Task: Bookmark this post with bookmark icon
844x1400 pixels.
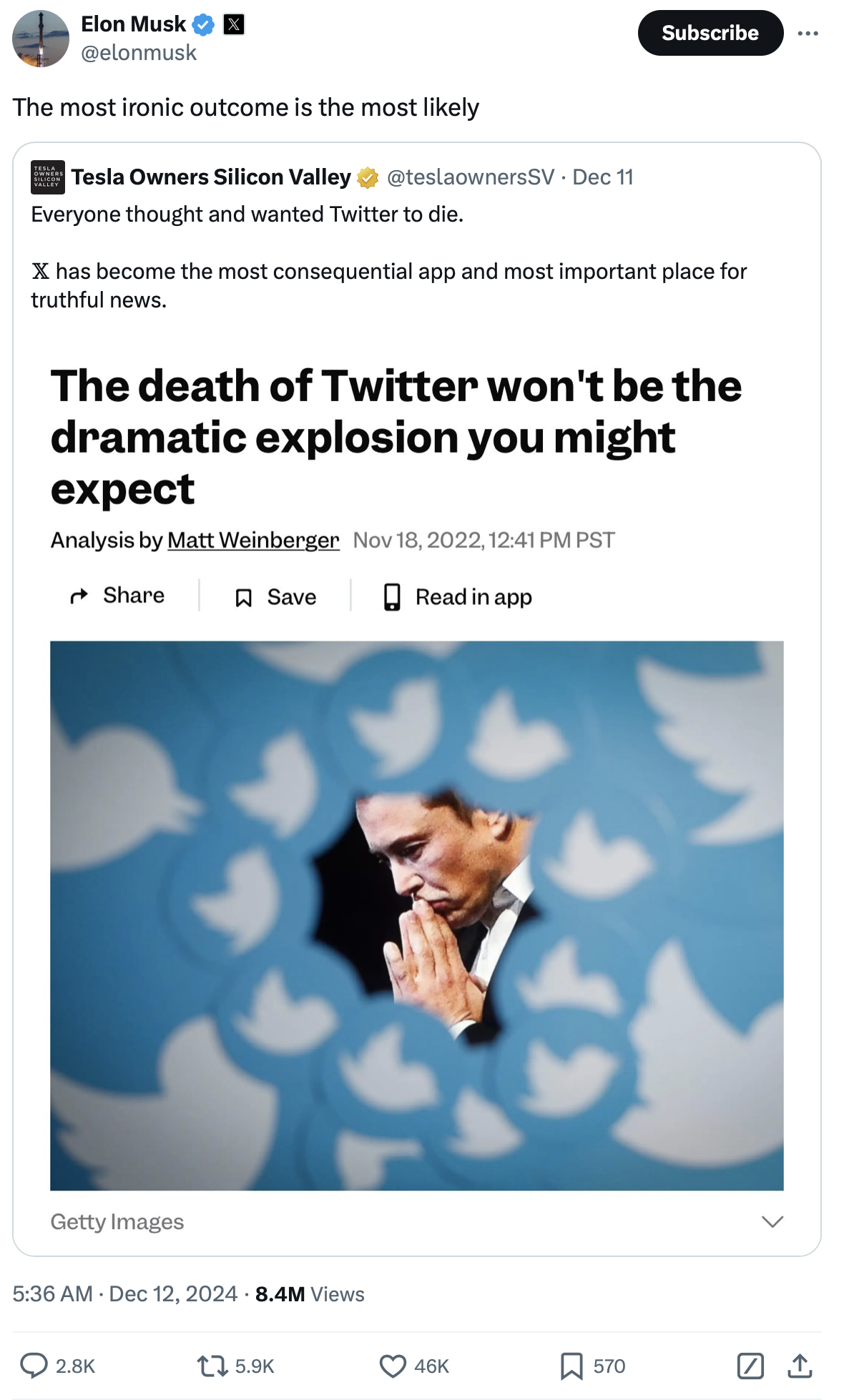Action: (571, 1366)
